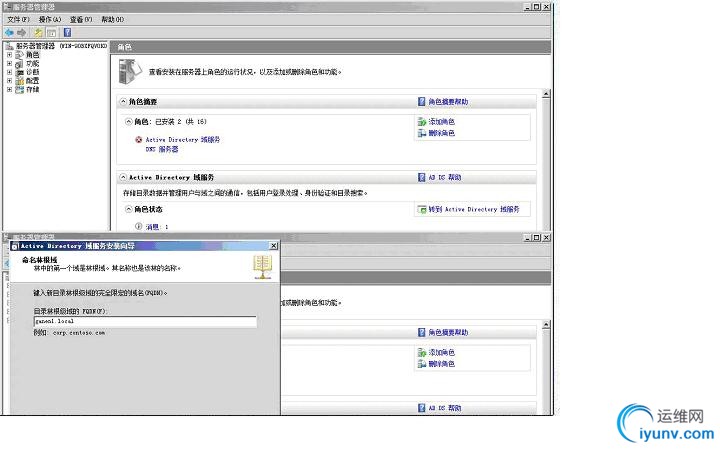
Task: Click the lower window's scrollbar up arrow
Action: tap(546, 325)
